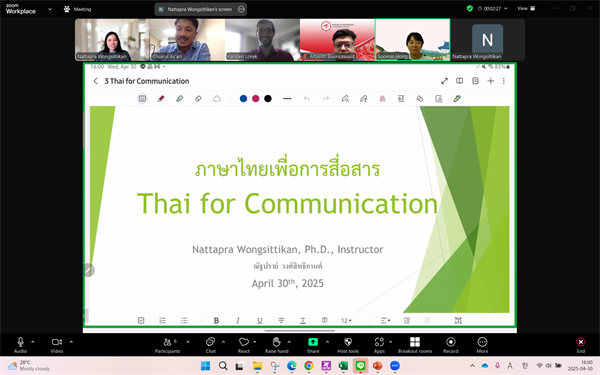Viewport: 600px width, 375px height.
Task: Toggle italic formatting
Action: pyautogui.click(x=238, y=320)
